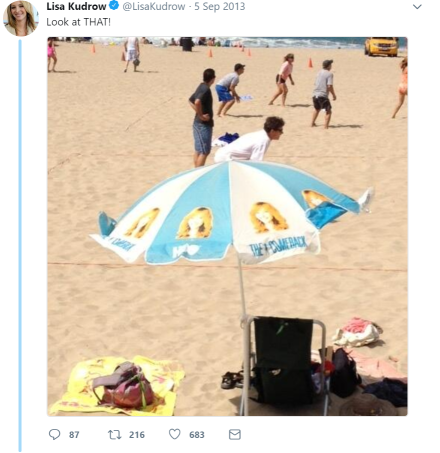Like the tweet with the heart icon

pyautogui.click(x=174, y=434)
